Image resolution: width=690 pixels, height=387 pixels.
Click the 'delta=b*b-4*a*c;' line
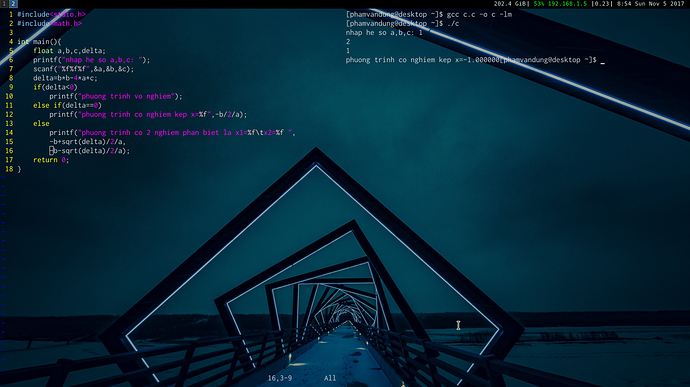65,78
